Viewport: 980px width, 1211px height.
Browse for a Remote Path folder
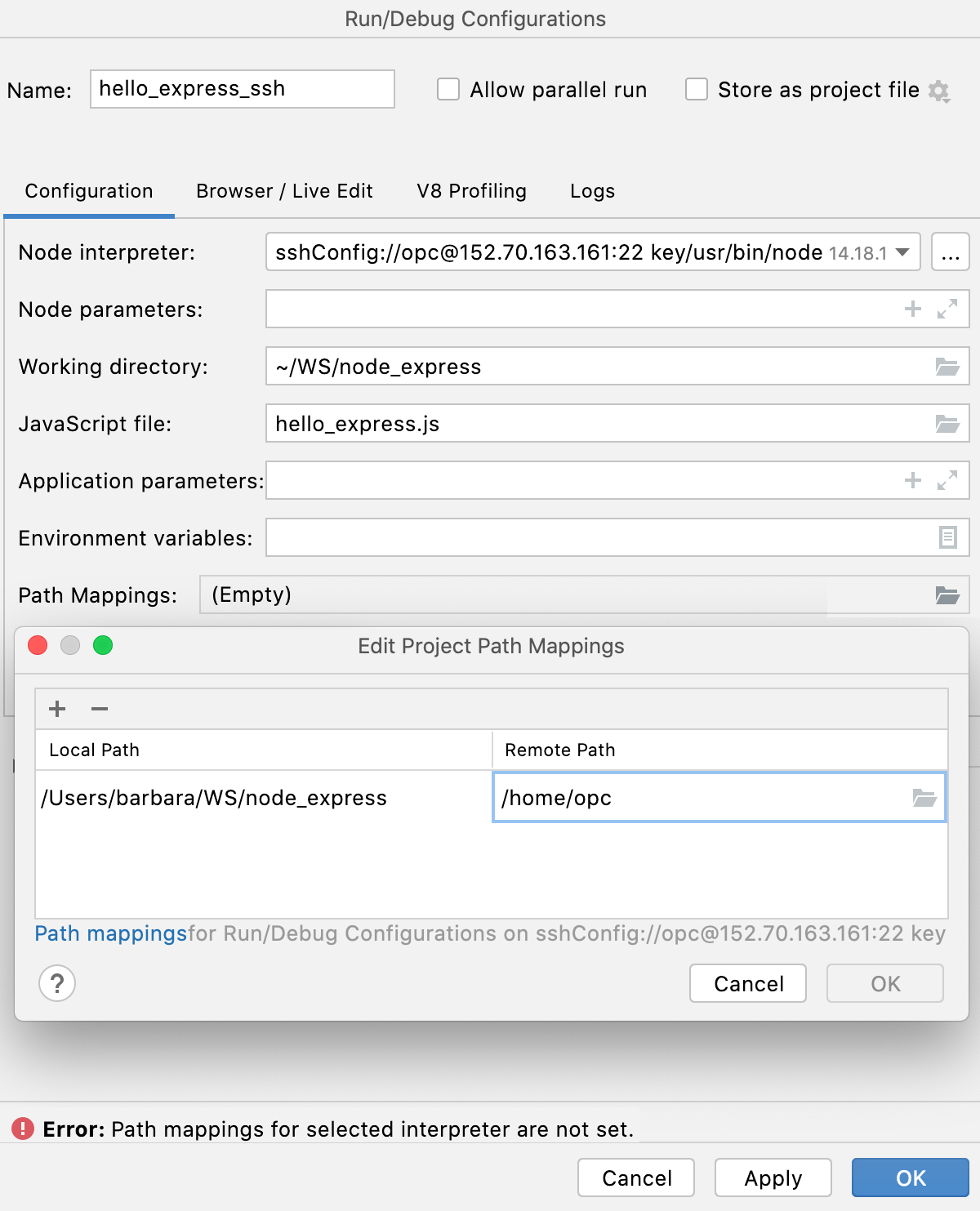point(927,798)
